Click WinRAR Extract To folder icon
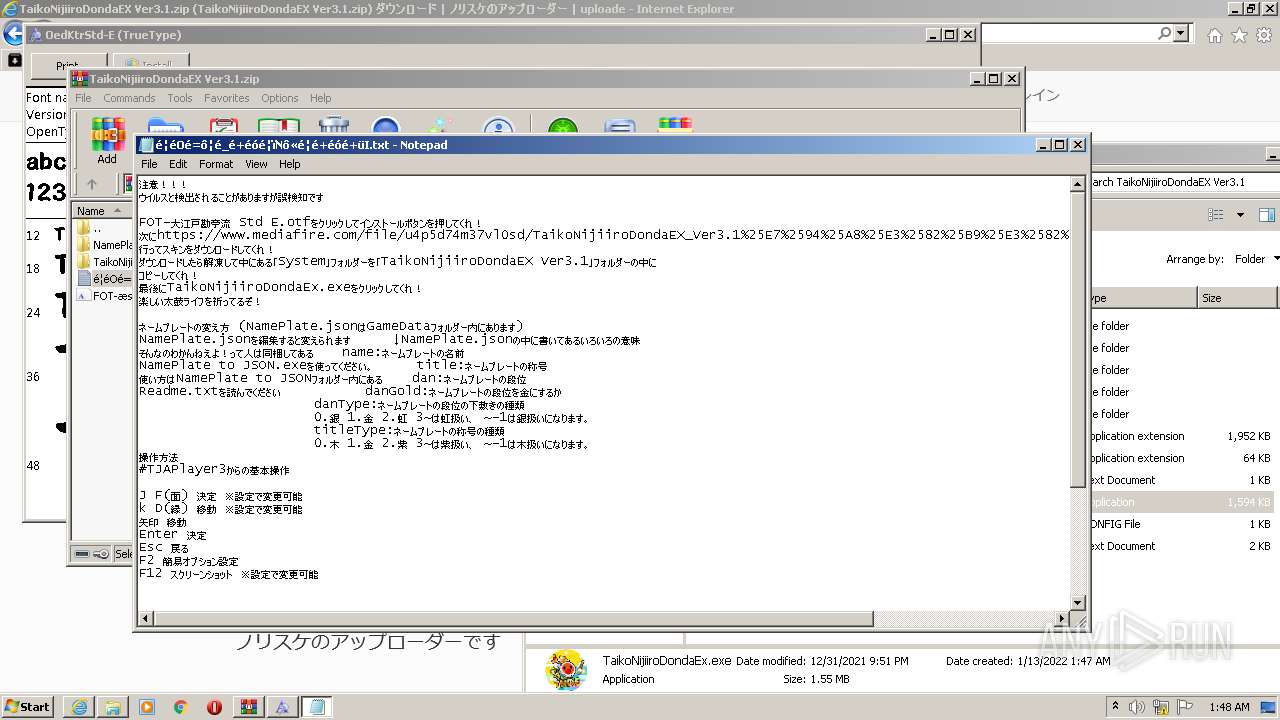 tap(165, 127)
